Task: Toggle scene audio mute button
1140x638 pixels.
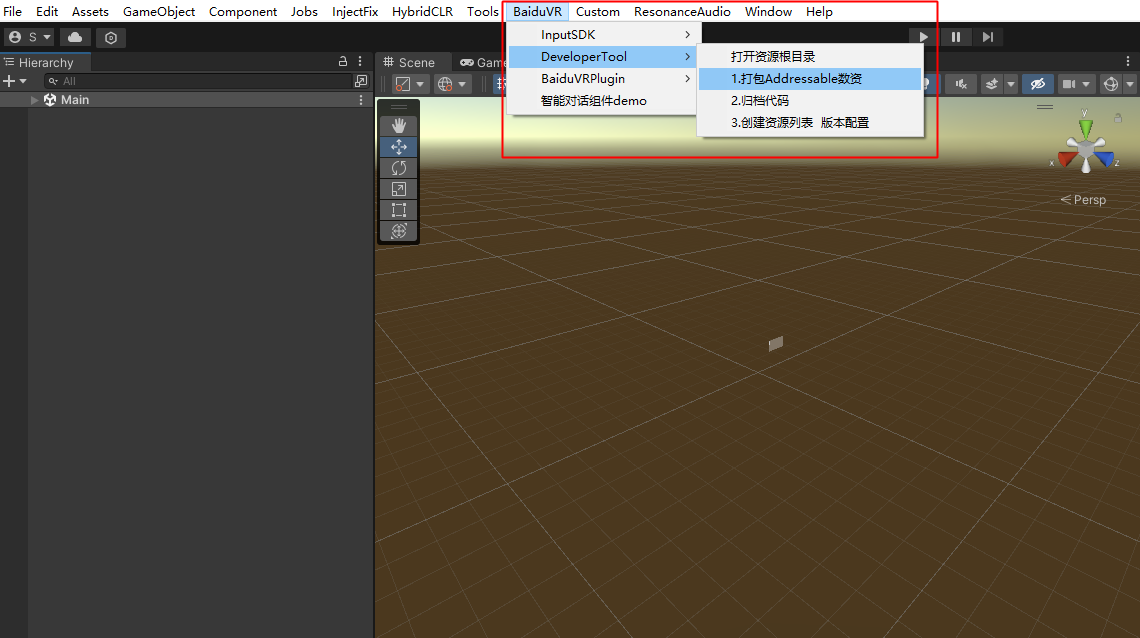Action: [x=961, y=84]
